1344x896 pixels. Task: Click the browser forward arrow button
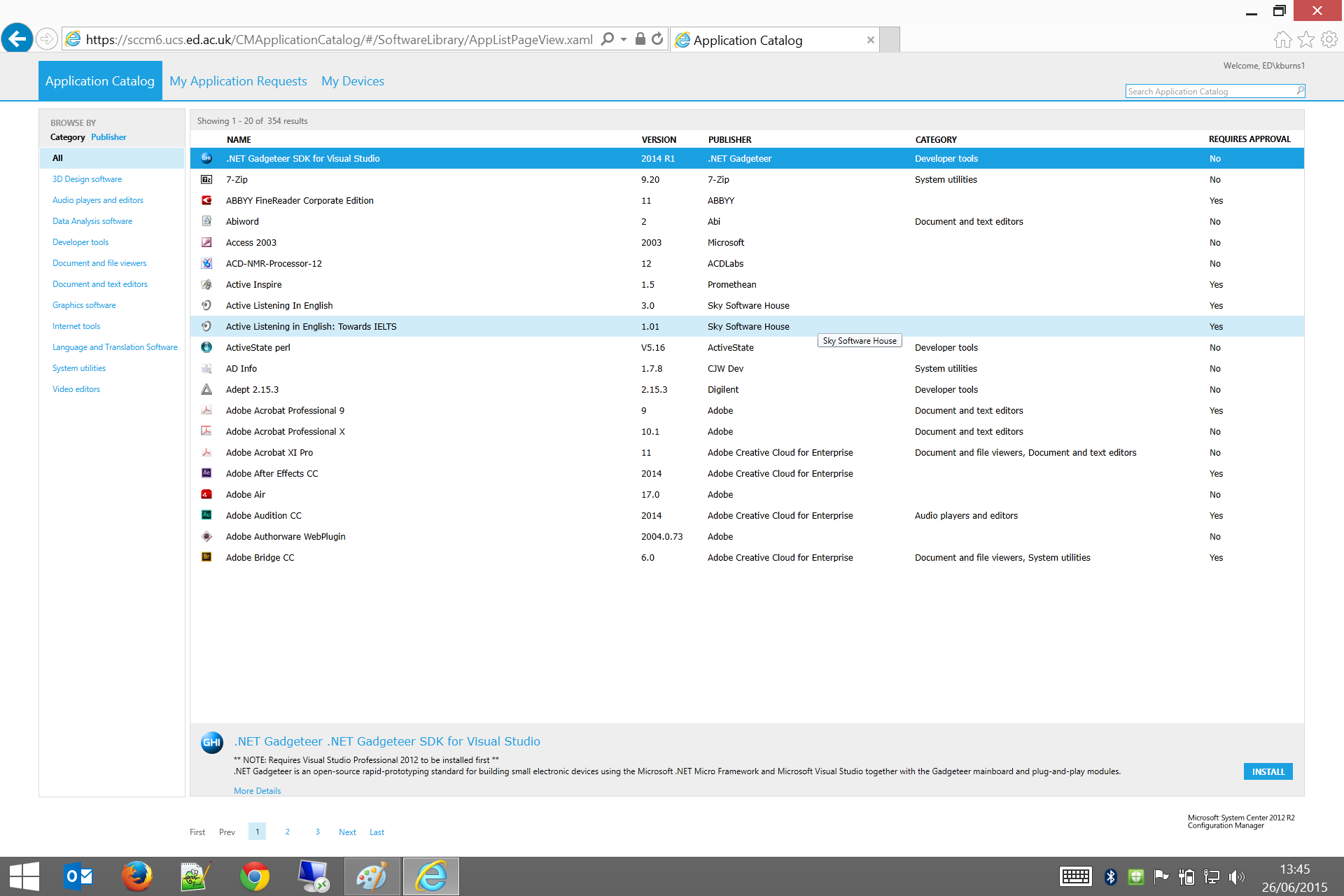47,38
